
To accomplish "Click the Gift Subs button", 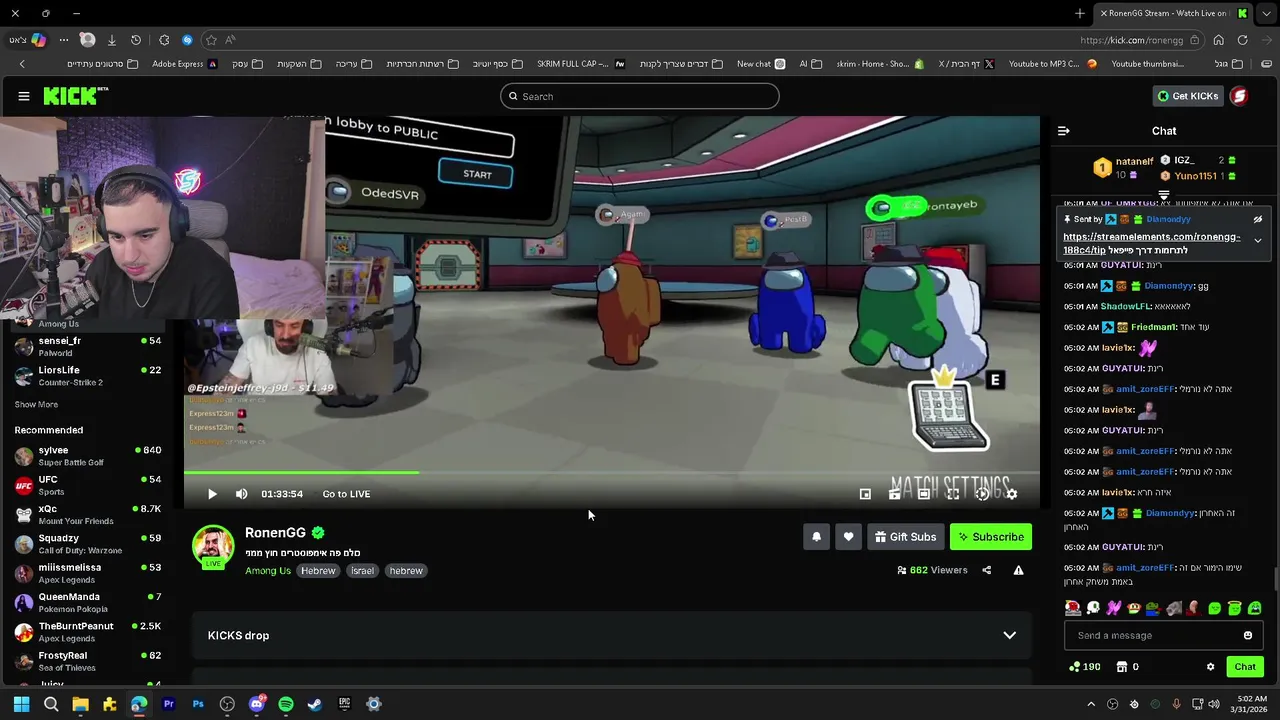I will tap(905, 537).
